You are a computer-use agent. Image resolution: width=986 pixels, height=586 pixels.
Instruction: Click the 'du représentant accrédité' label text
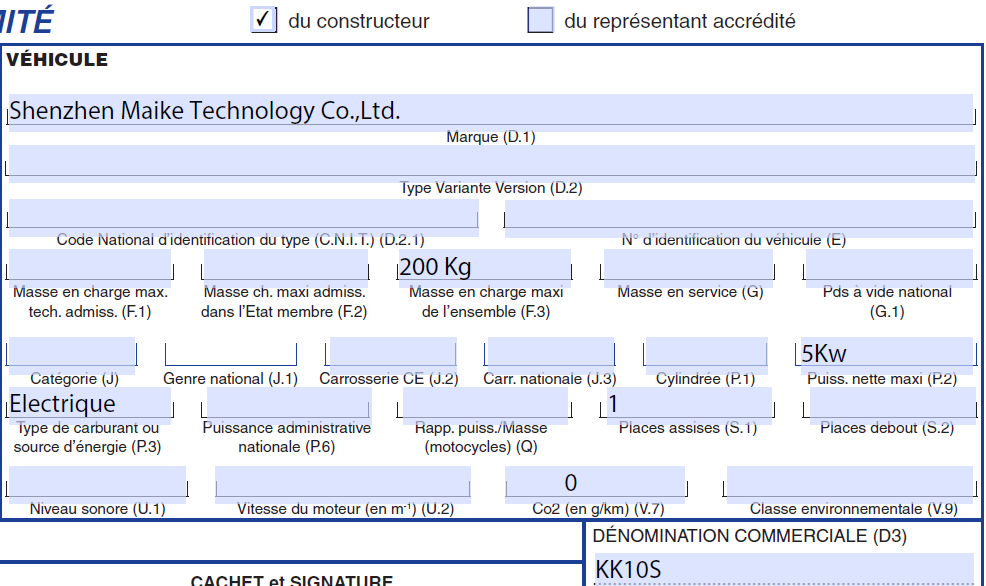(x=680, y=21)
